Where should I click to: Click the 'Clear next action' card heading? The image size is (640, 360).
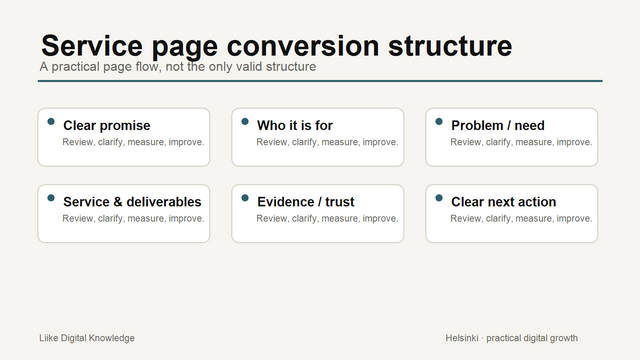503,202
